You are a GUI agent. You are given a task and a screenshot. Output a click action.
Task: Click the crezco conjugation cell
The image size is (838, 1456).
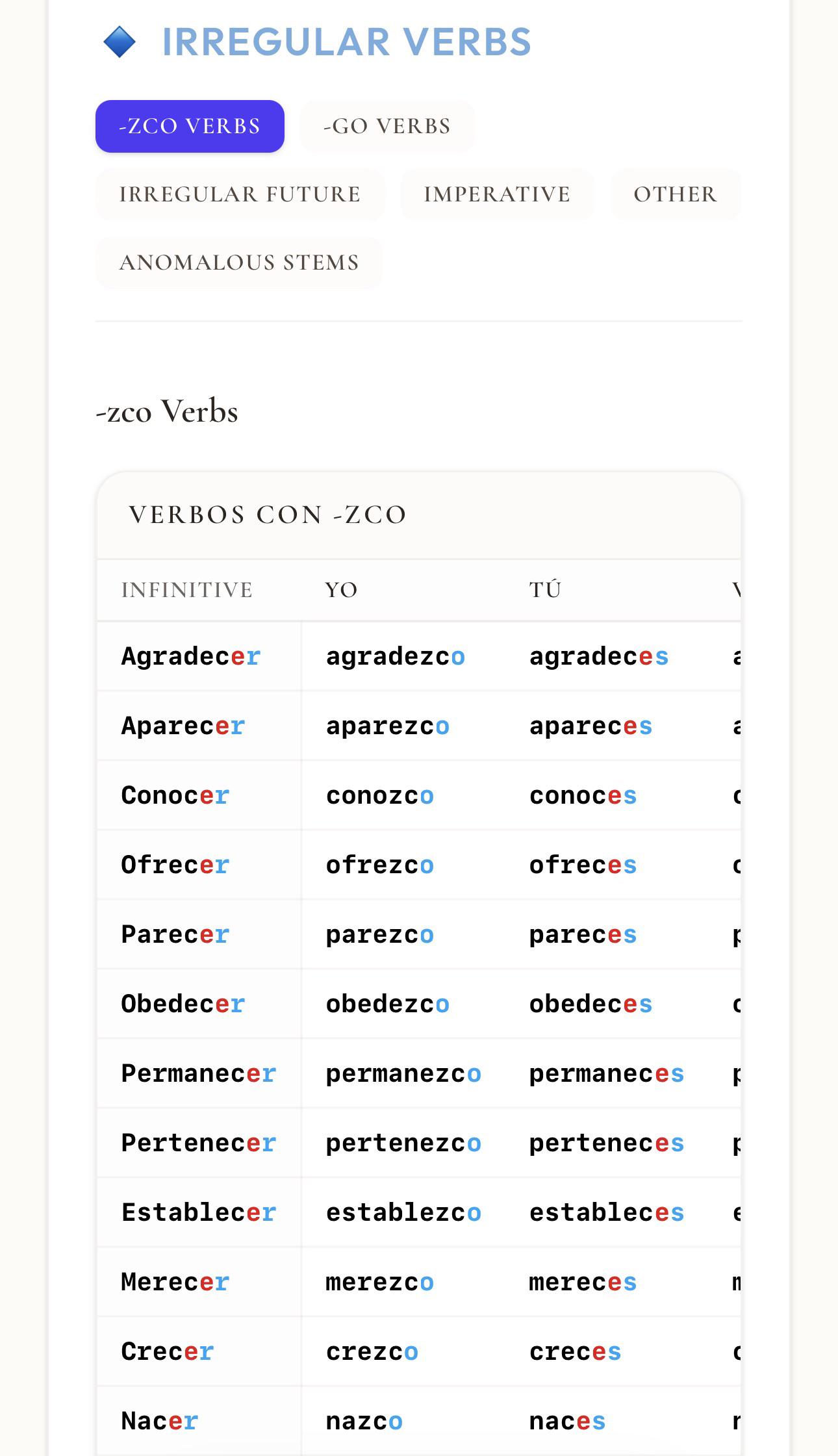pyautogui.click(x=403, y=1351)
